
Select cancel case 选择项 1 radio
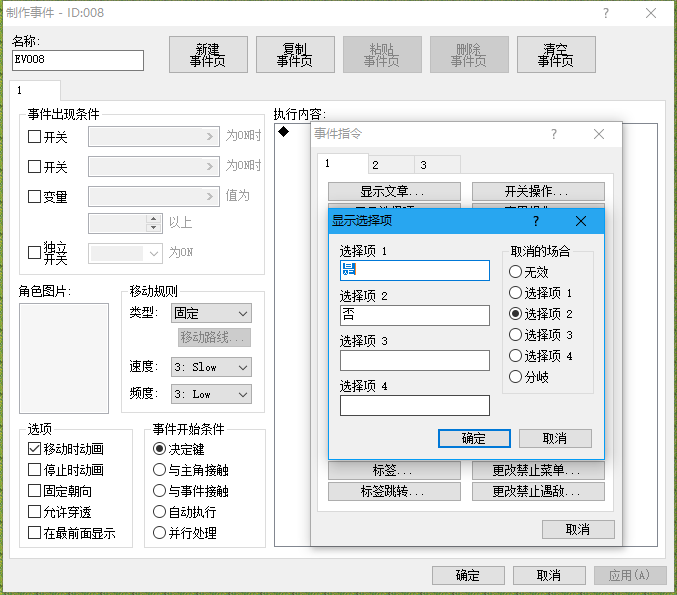541,293
